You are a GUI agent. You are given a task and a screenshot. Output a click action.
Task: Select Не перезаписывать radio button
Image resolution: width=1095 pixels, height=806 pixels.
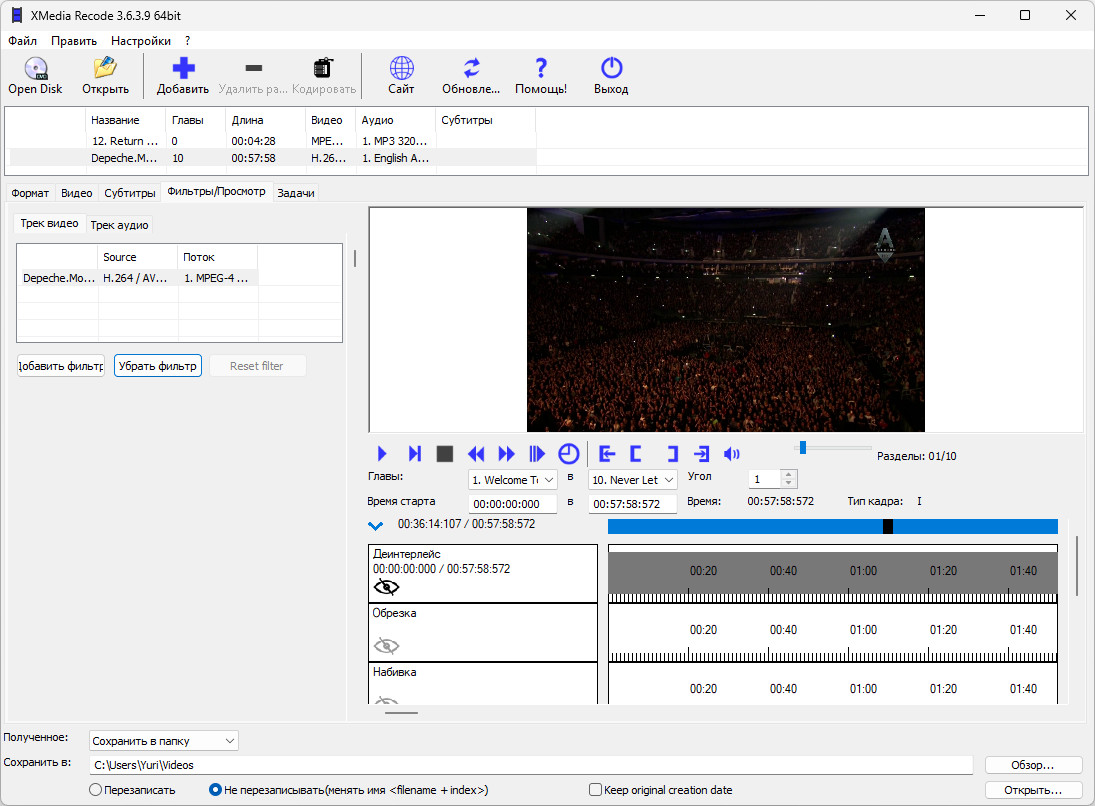tap(215, 790)
